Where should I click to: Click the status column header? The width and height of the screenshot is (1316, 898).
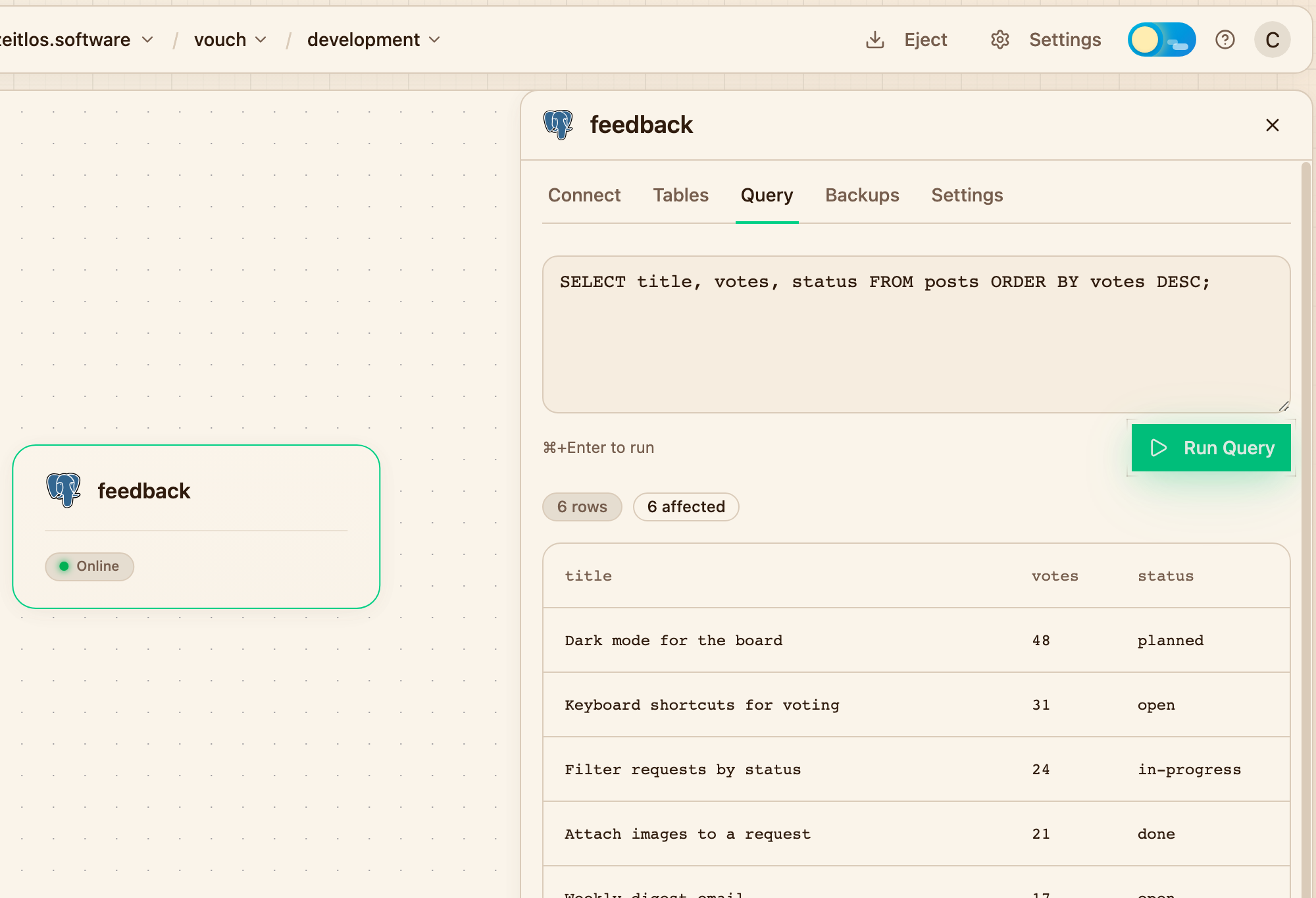1165,576
